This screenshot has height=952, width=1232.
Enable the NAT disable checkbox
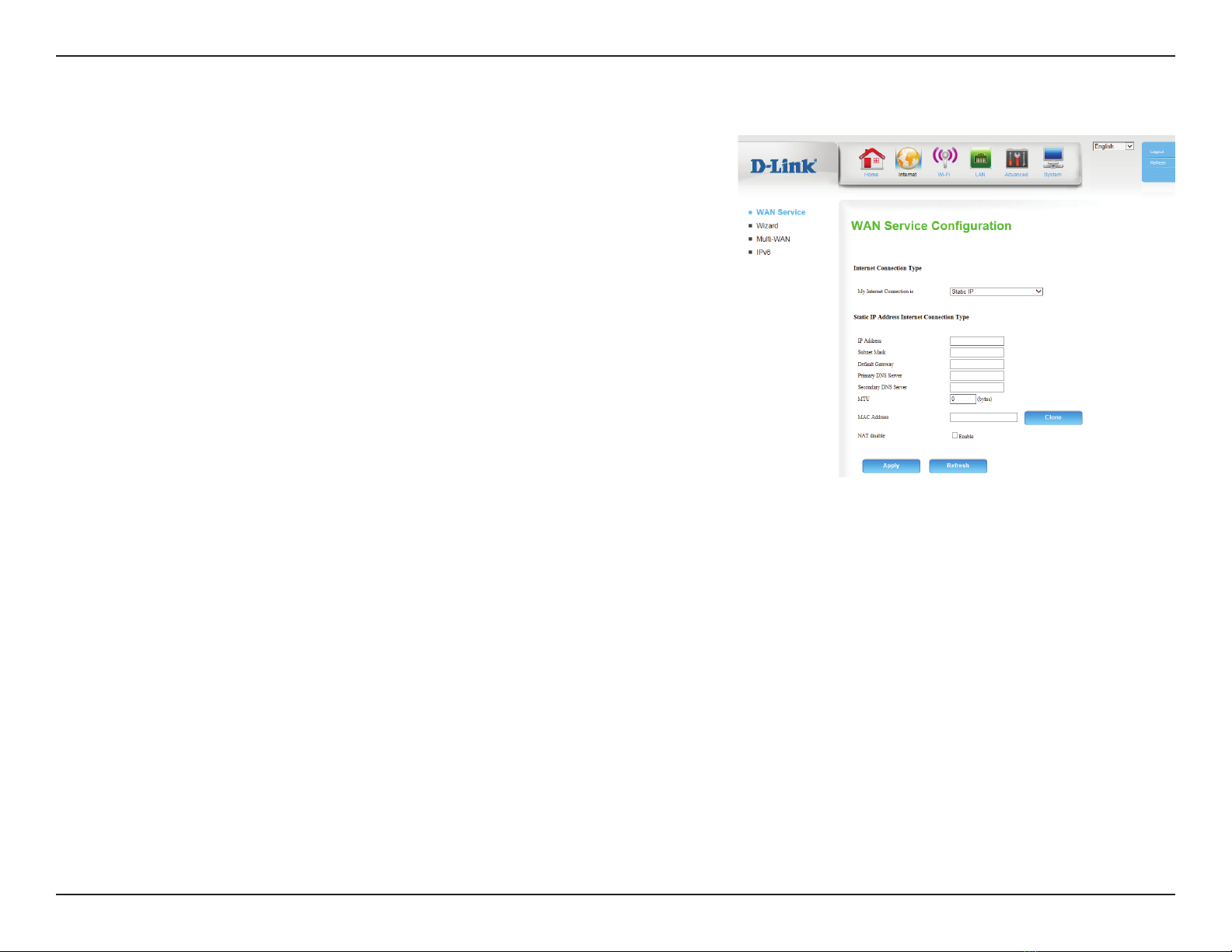955,436
